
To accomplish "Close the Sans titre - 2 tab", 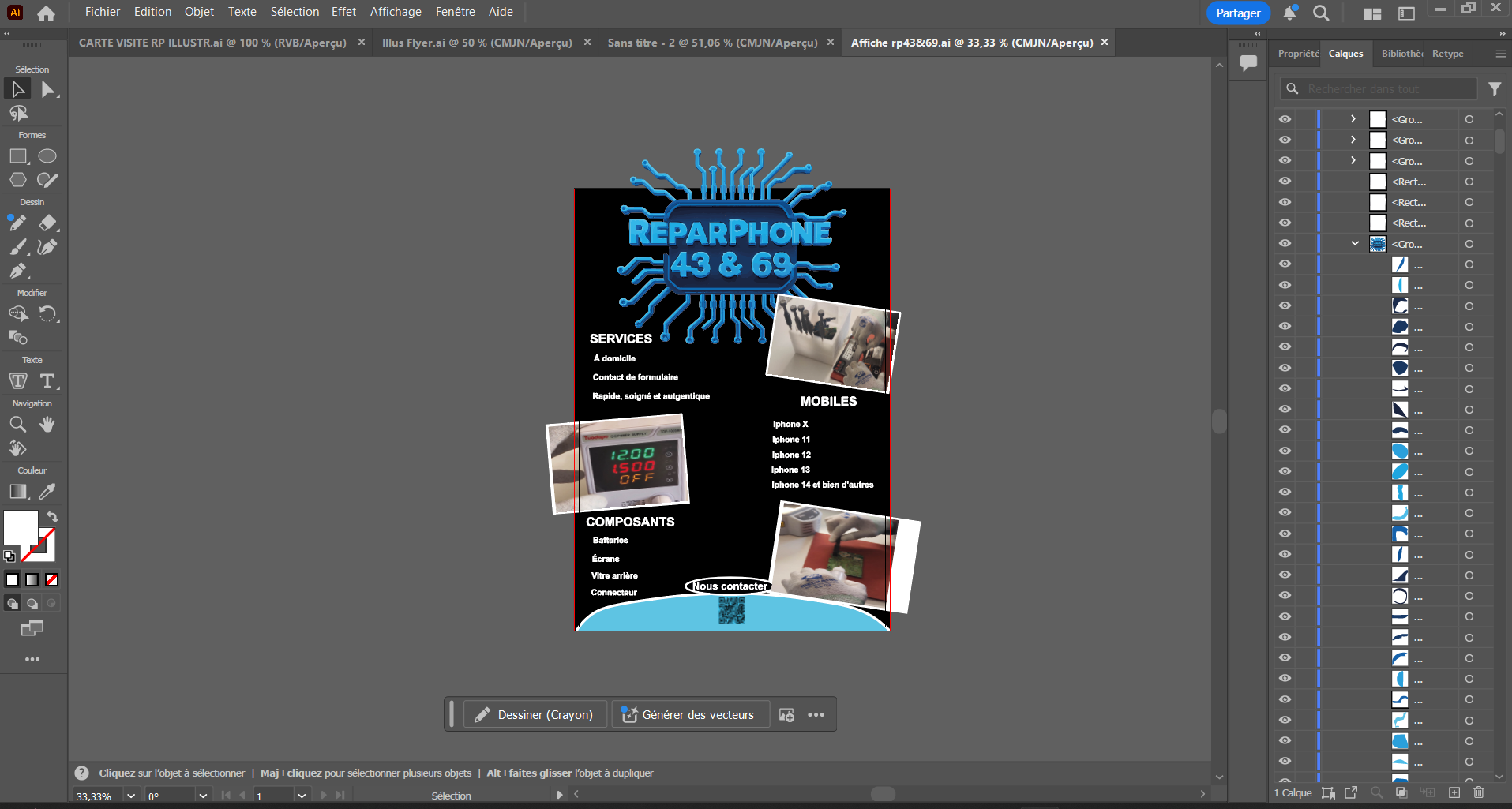I will click(x=831, y=43).
